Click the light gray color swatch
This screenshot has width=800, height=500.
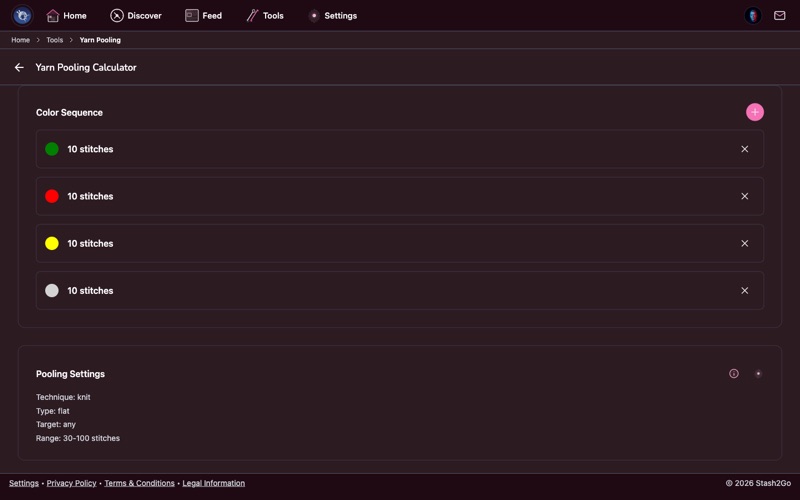[x=52, y=290]
